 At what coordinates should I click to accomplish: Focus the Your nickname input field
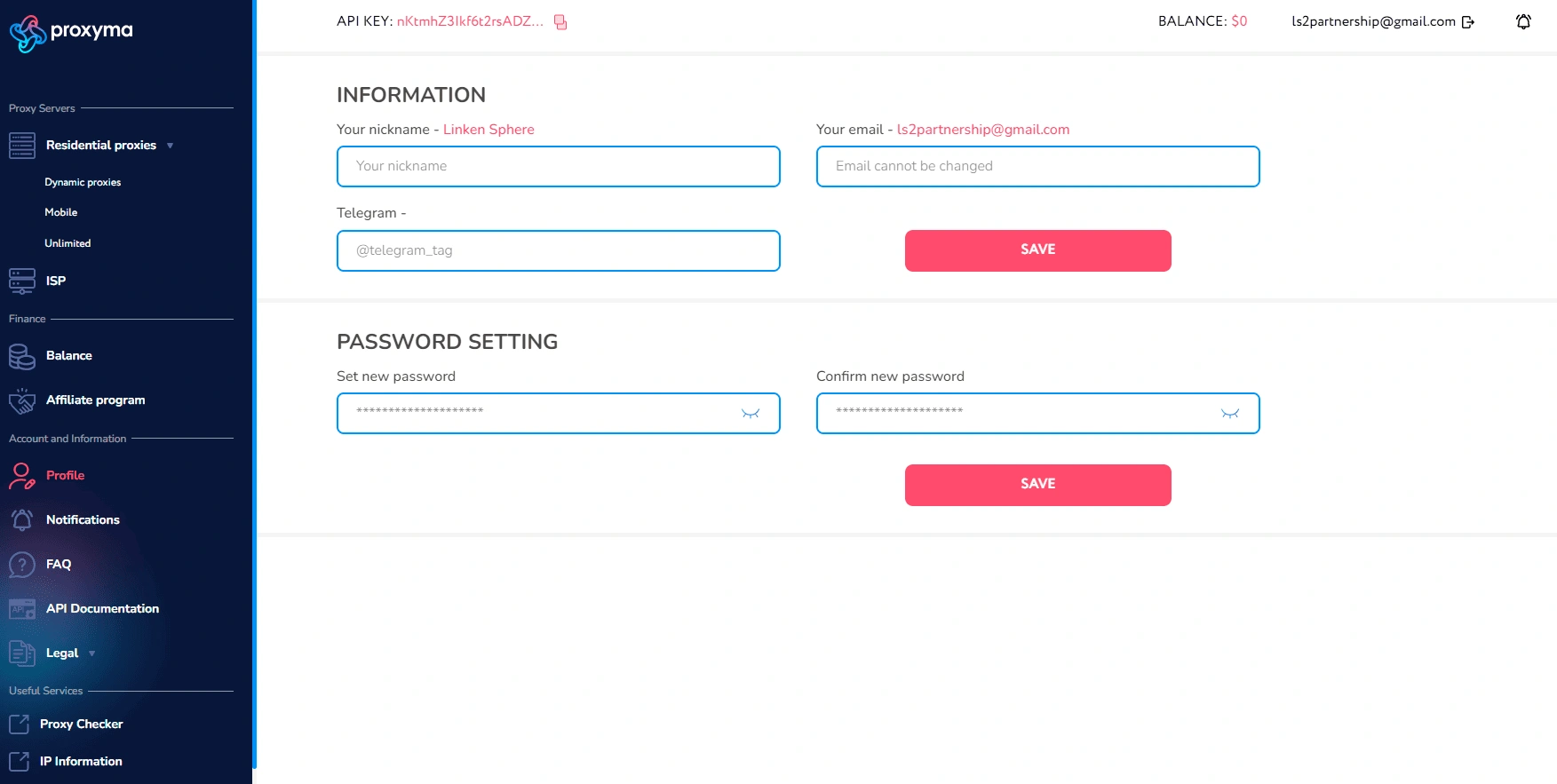point(558,167)
